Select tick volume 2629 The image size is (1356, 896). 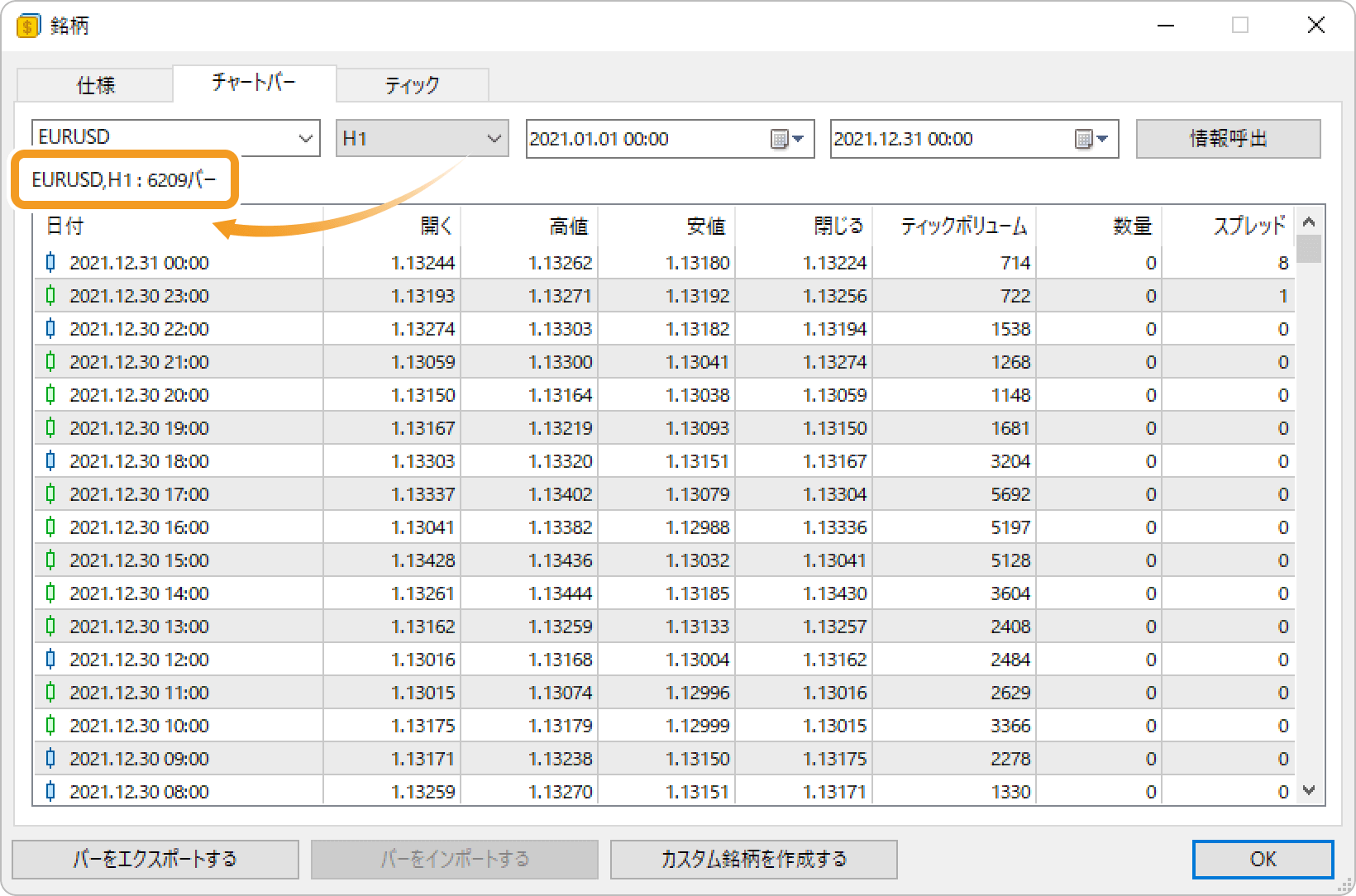[x=1010, y=693]
